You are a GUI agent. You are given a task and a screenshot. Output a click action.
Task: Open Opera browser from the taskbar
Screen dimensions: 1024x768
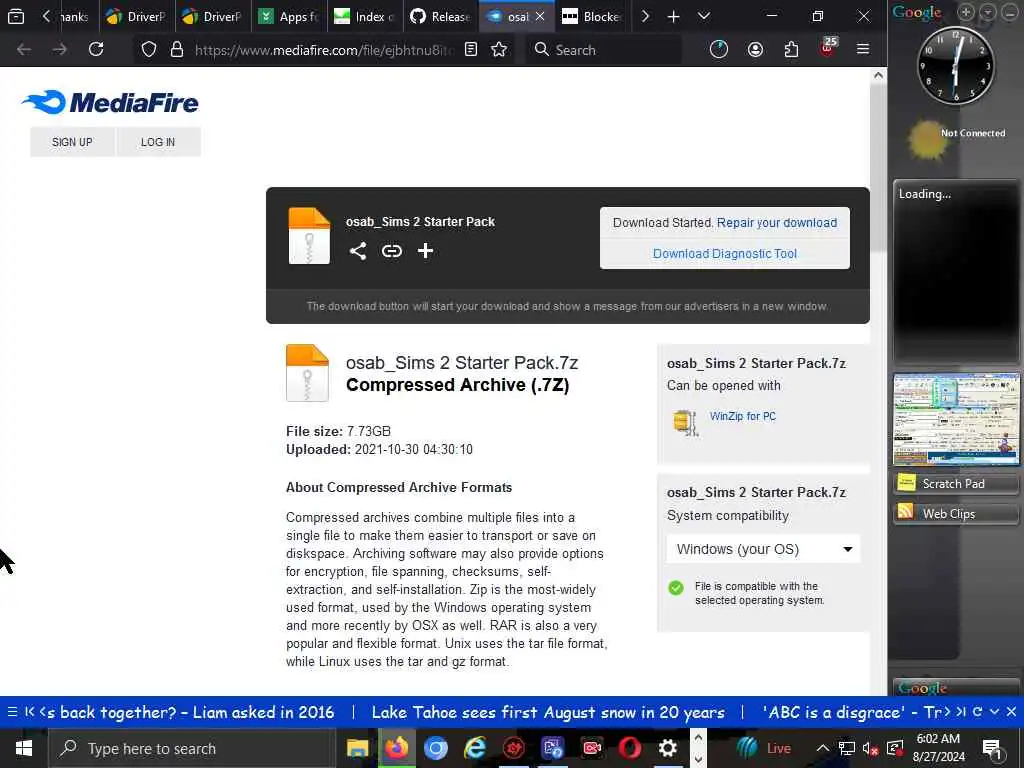630,748
